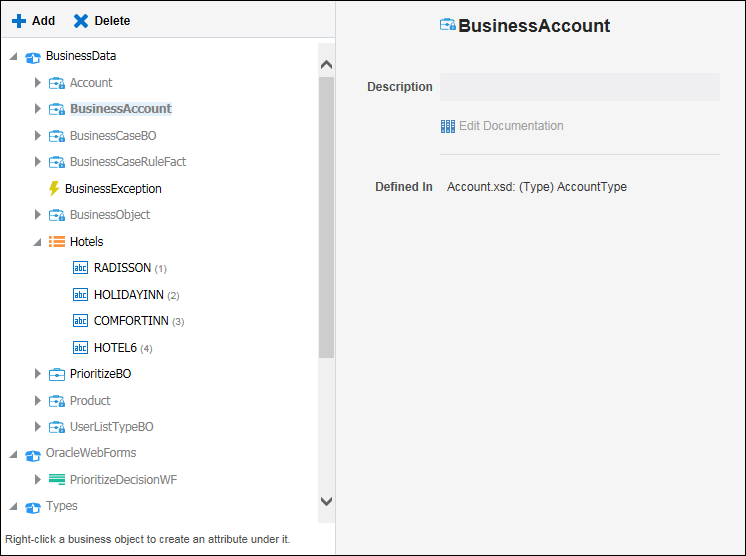
Task: Click the abc icon beside RADISSON
Action: [x=81, y=268]
